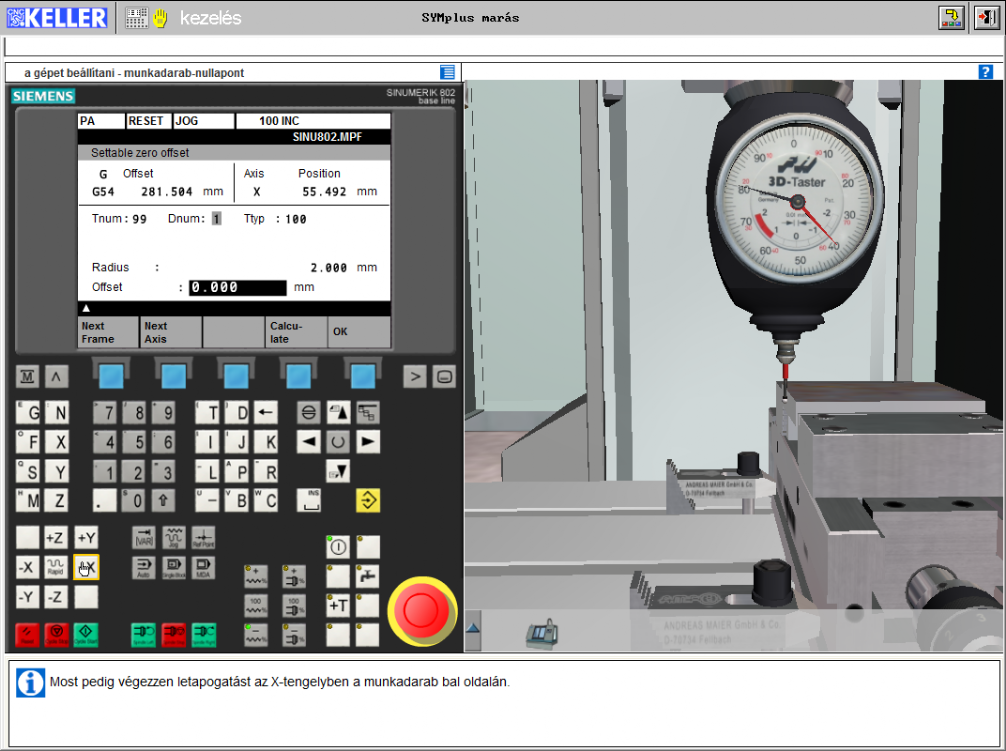Click the backspace left-arrow key

pyautogui.click(x=266, y=412)
